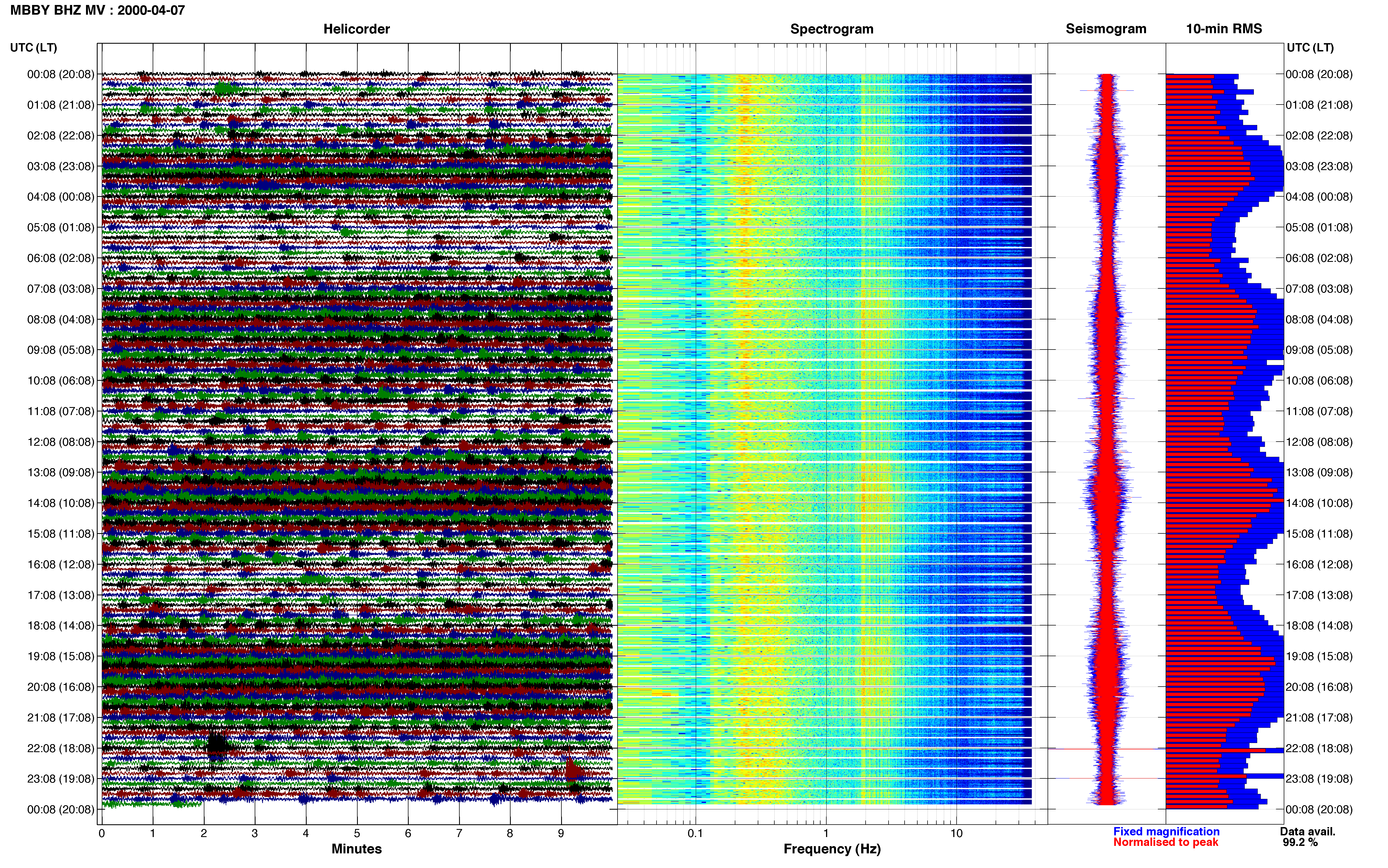Click the '22:08 (18:08)' label on the left axis

60,749
